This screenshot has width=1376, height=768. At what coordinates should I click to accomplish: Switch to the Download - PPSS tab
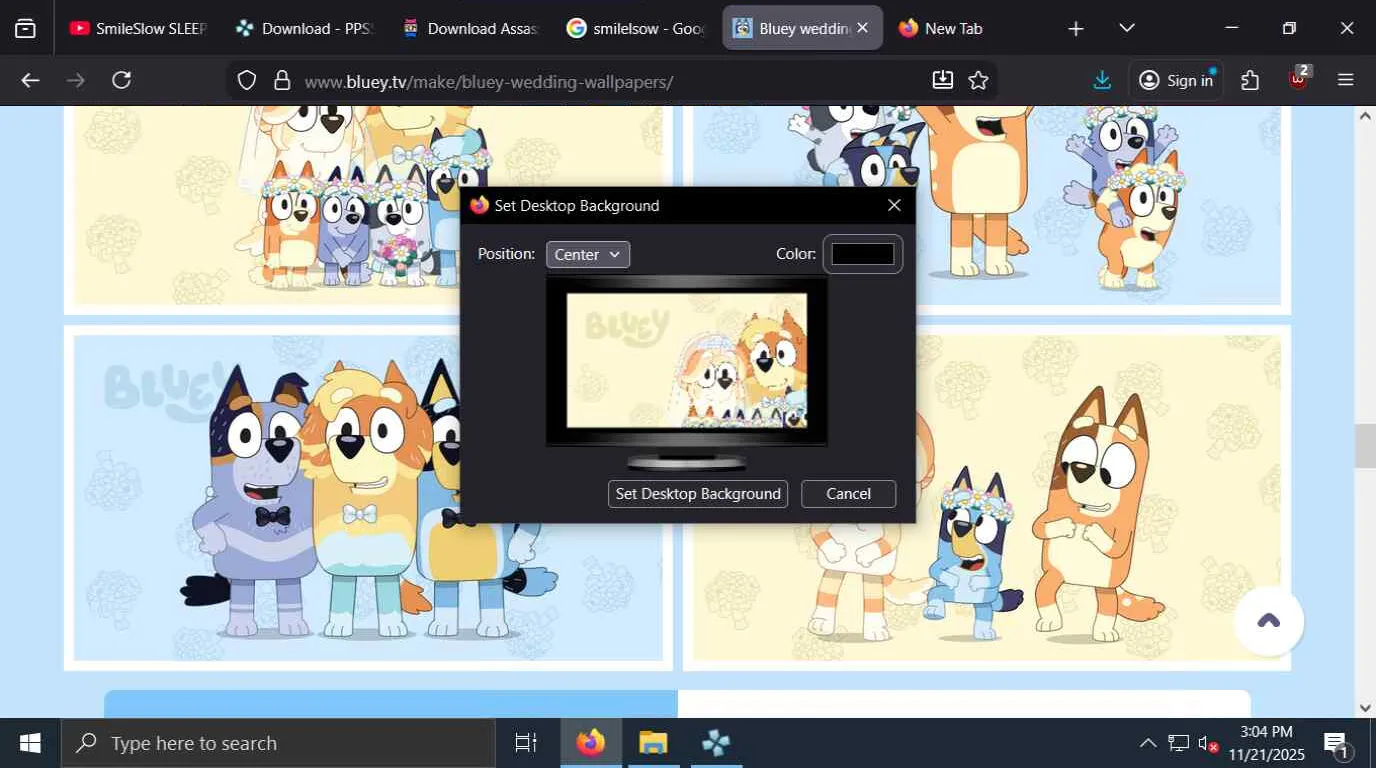point(303,28)
